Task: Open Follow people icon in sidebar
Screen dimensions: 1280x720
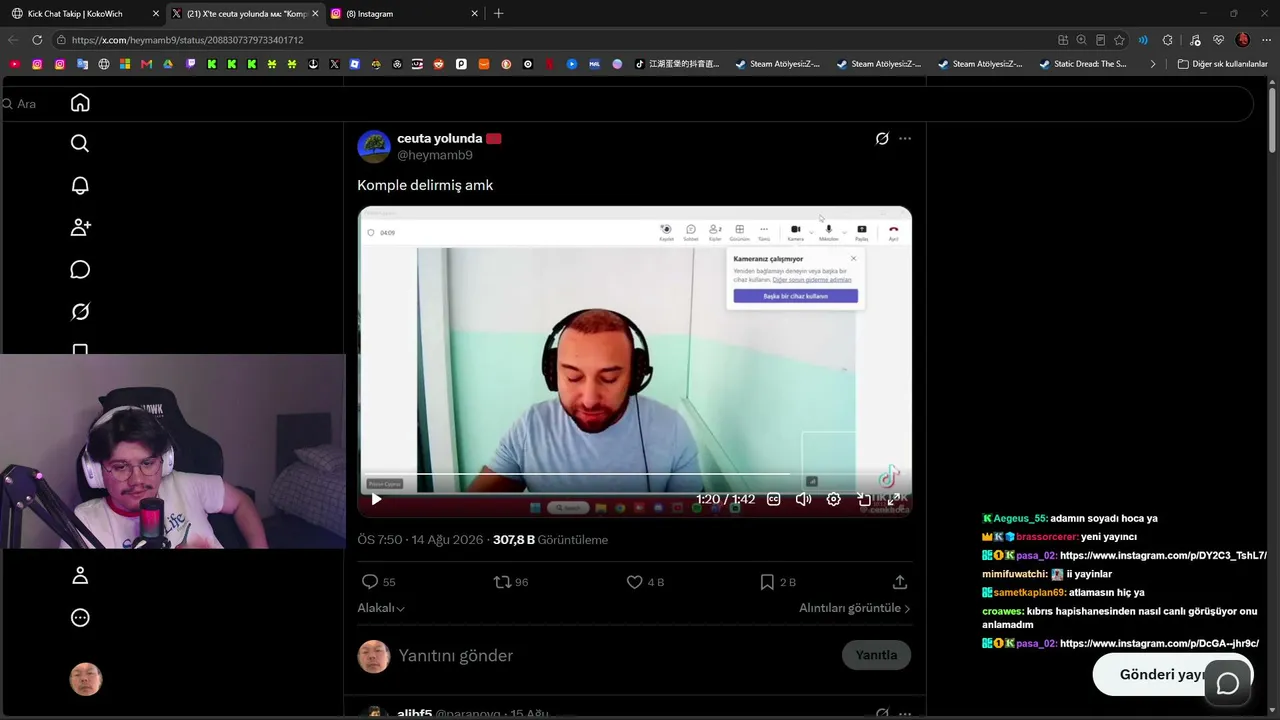Action: [x=80, y=227]
